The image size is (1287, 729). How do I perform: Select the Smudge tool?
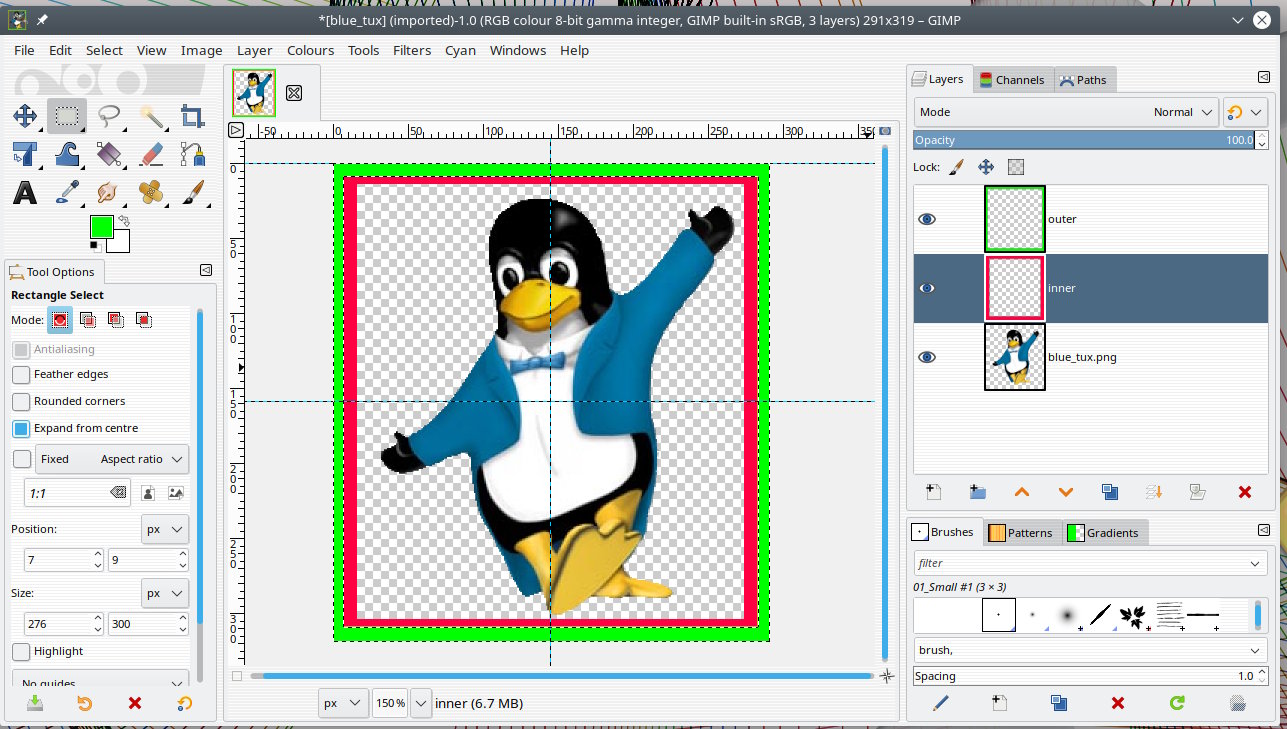pyautogui.click(x=109, y=192)
